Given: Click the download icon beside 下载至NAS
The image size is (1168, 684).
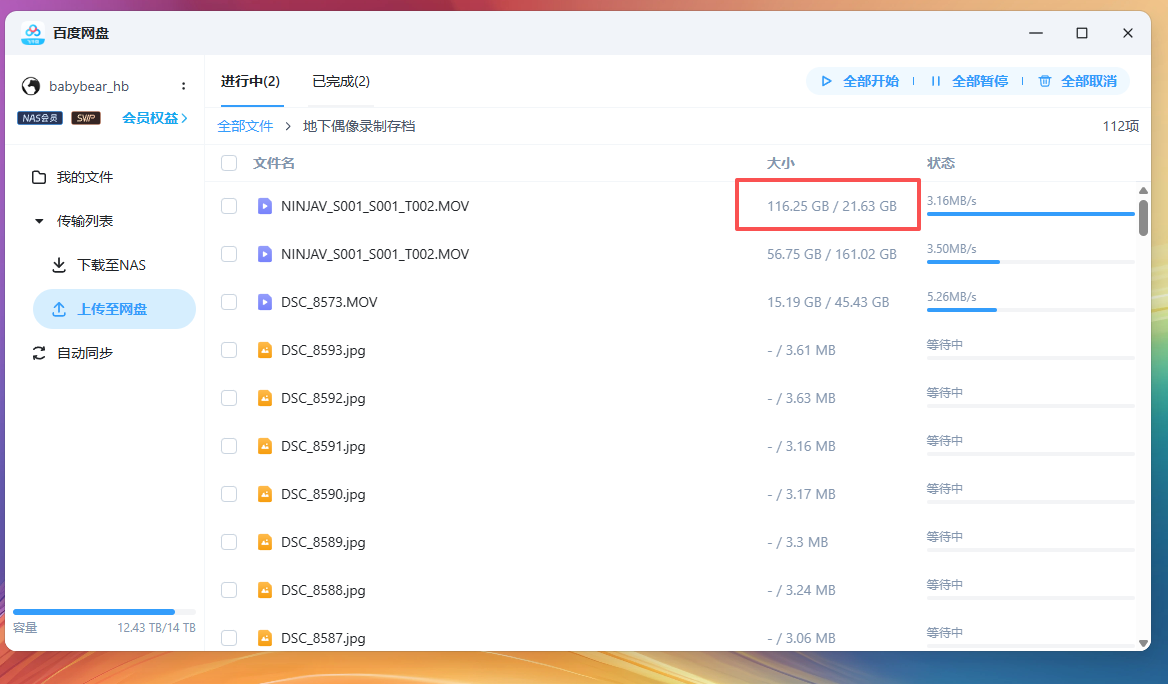Looking at the screenshot, I should [59, 265].
